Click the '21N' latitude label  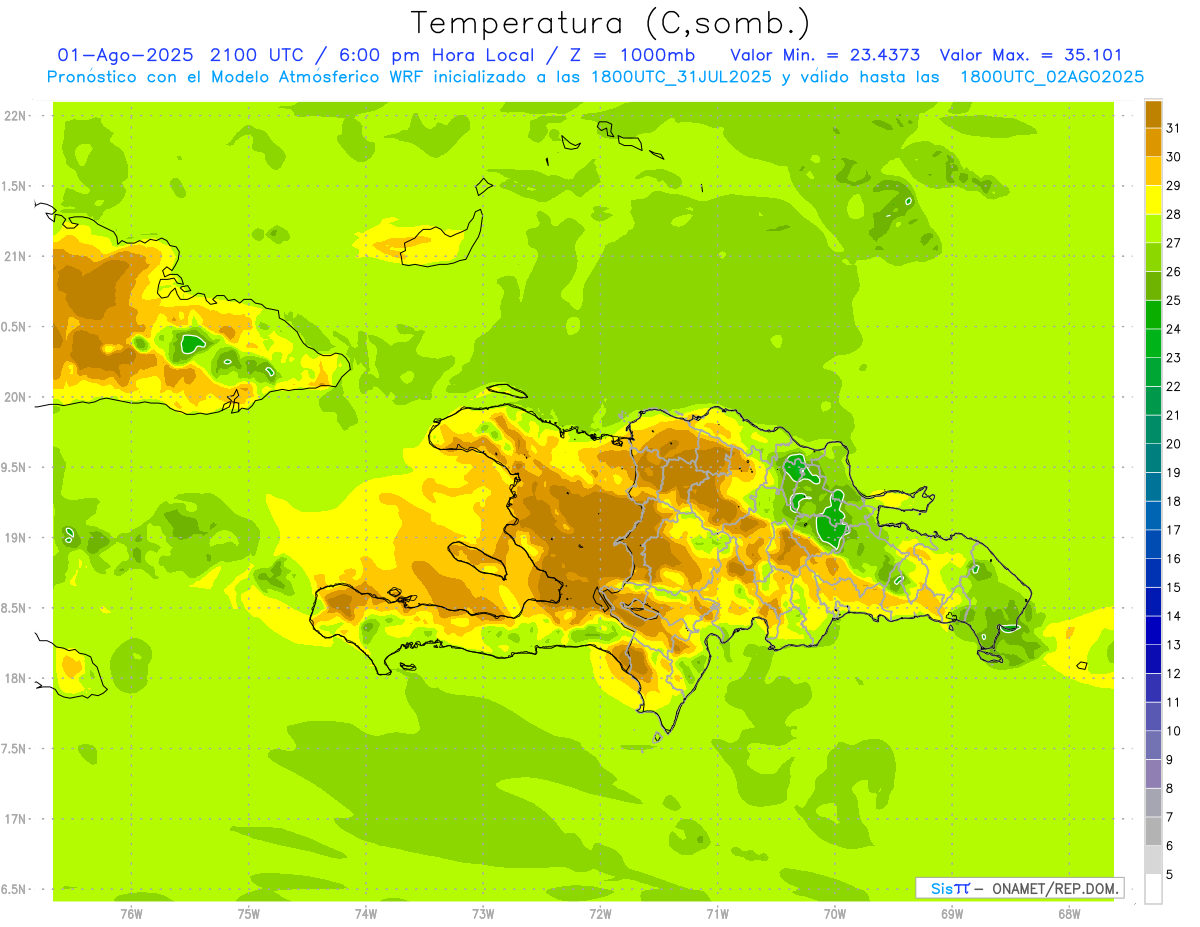click(15, 256)
